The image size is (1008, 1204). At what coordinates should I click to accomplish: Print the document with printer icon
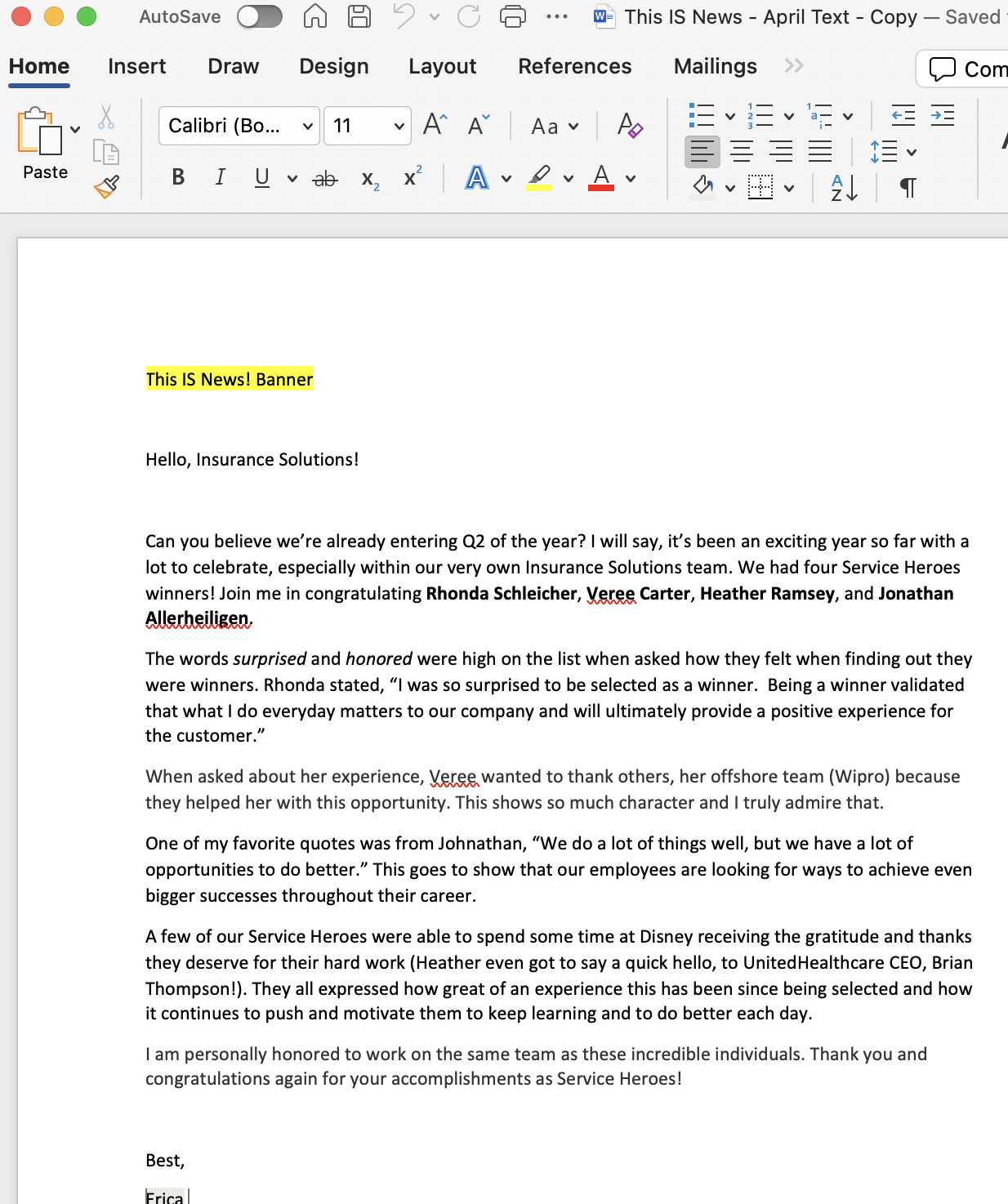click(513, 16)
